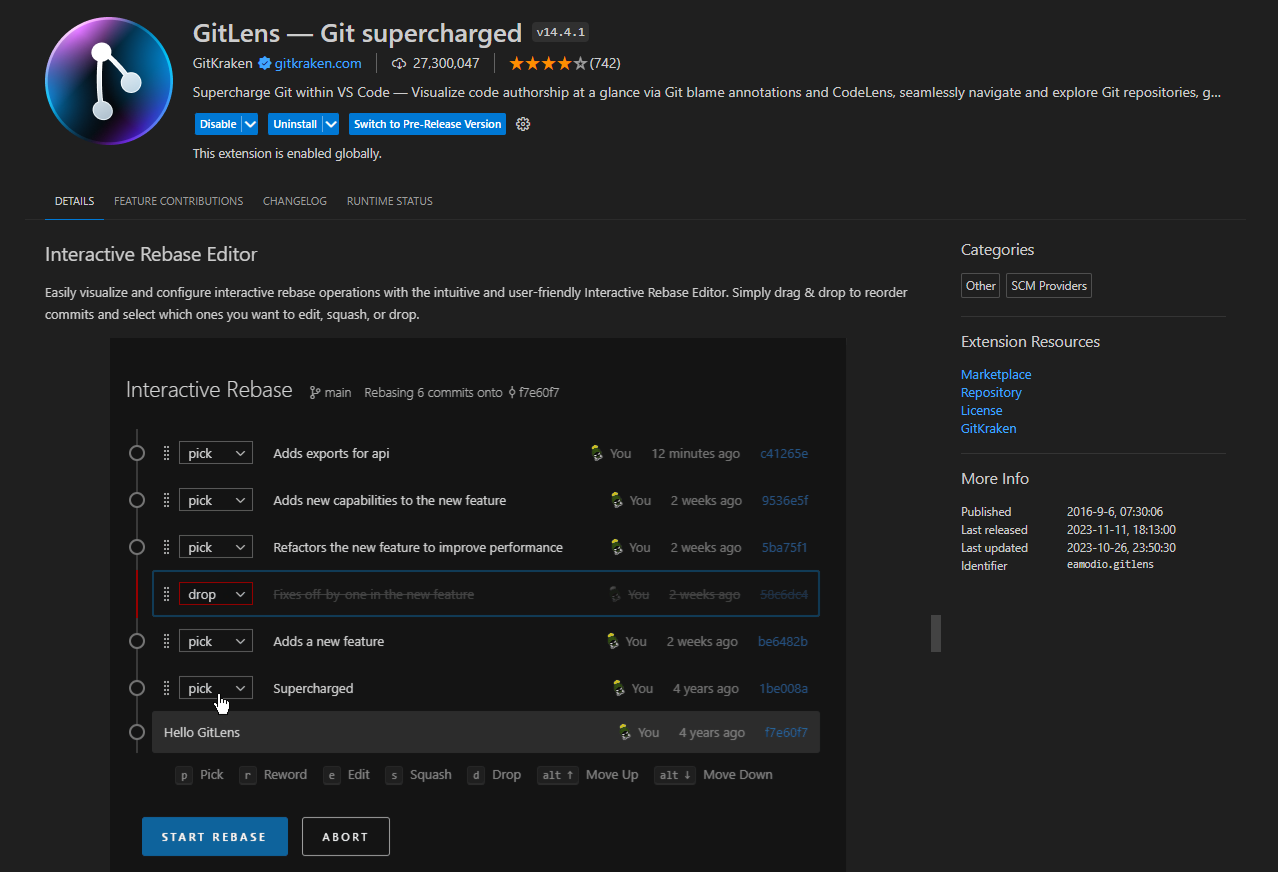This screenshot has height=872, width=1278.
Task: Click the author avatar on 'Refactors the new feature' row
Action: click(617, 547)
